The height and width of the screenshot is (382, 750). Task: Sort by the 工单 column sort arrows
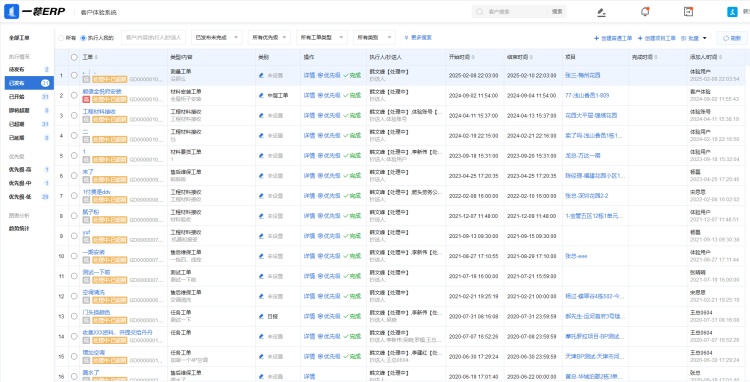pyautogui.click(x=96, y=57)
